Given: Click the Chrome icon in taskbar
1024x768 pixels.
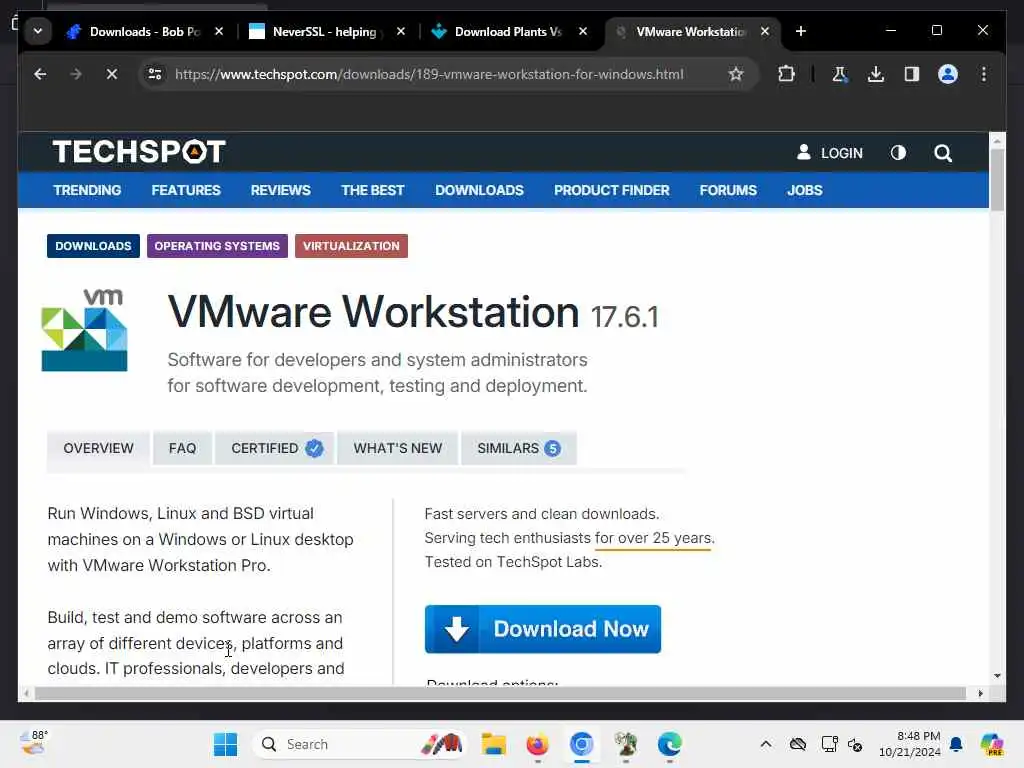Looking at the screenshot, I should pos(581,744).
